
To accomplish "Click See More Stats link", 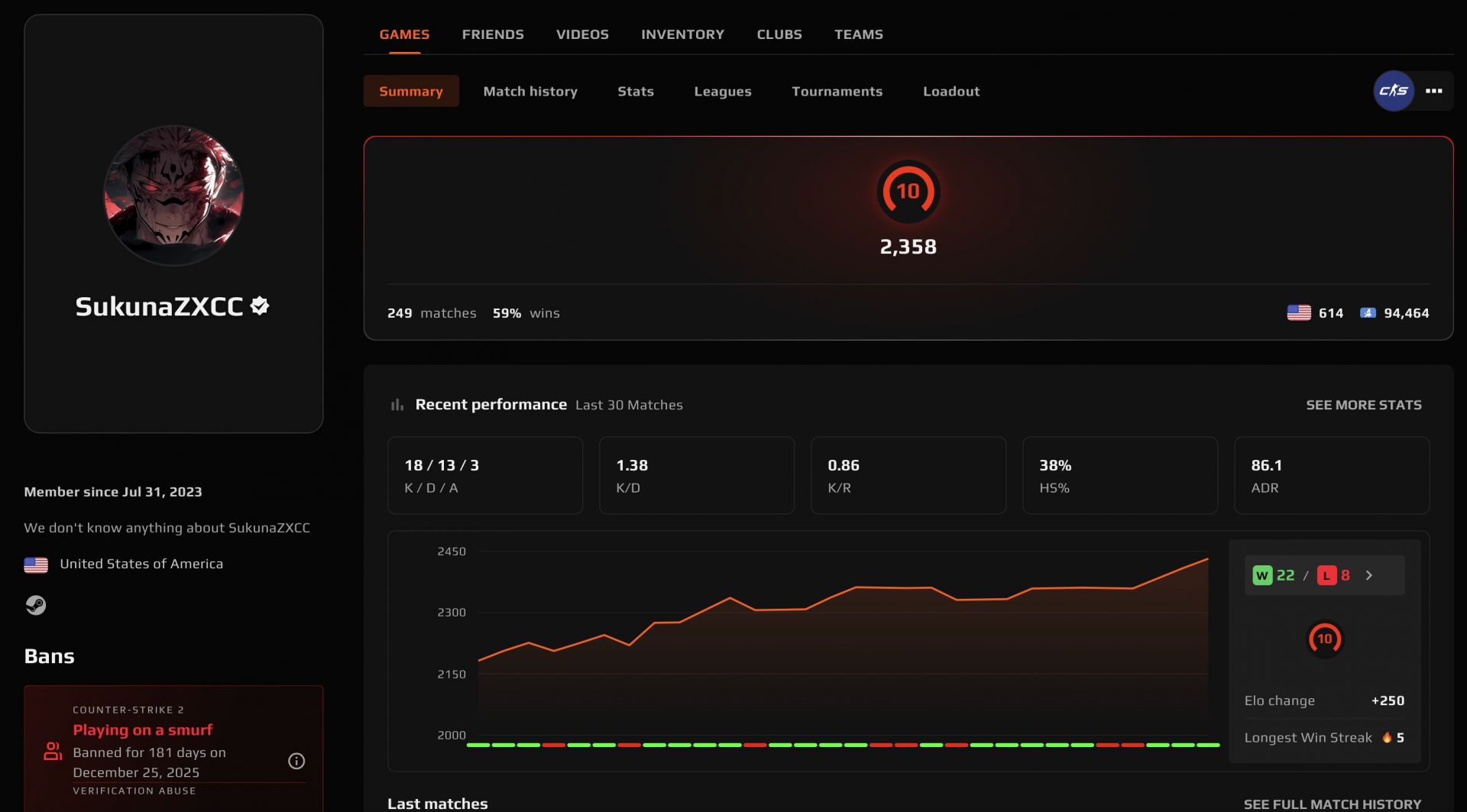I will [1363, 405].
